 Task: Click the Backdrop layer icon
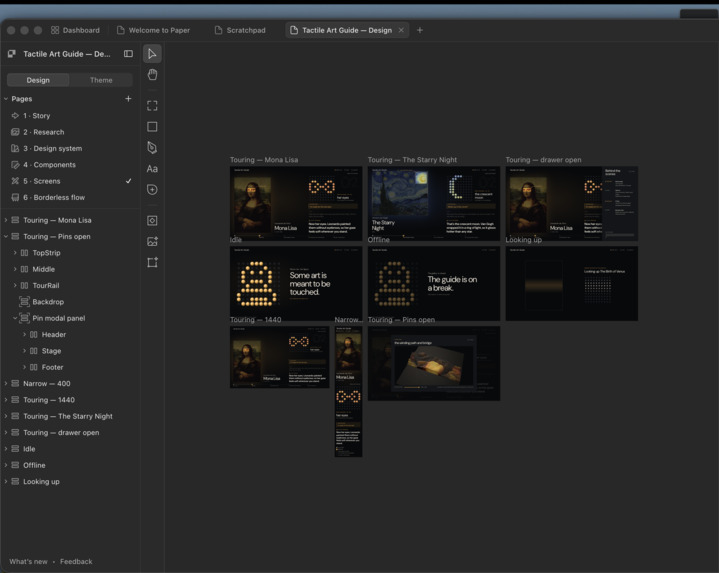click(x=24, y=302)
